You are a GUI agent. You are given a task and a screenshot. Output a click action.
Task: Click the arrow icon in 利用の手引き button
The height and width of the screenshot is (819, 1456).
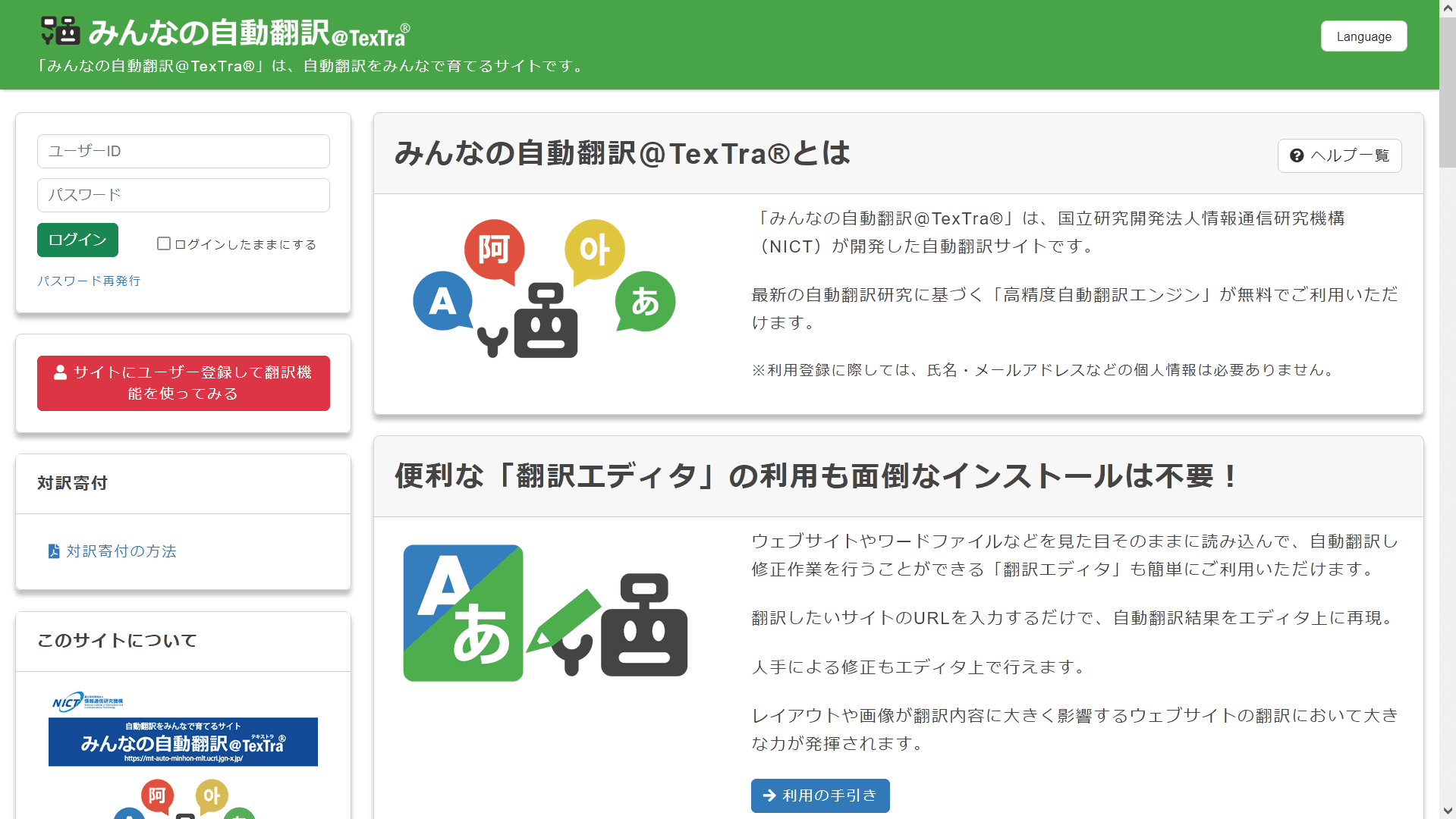(769, 795)
